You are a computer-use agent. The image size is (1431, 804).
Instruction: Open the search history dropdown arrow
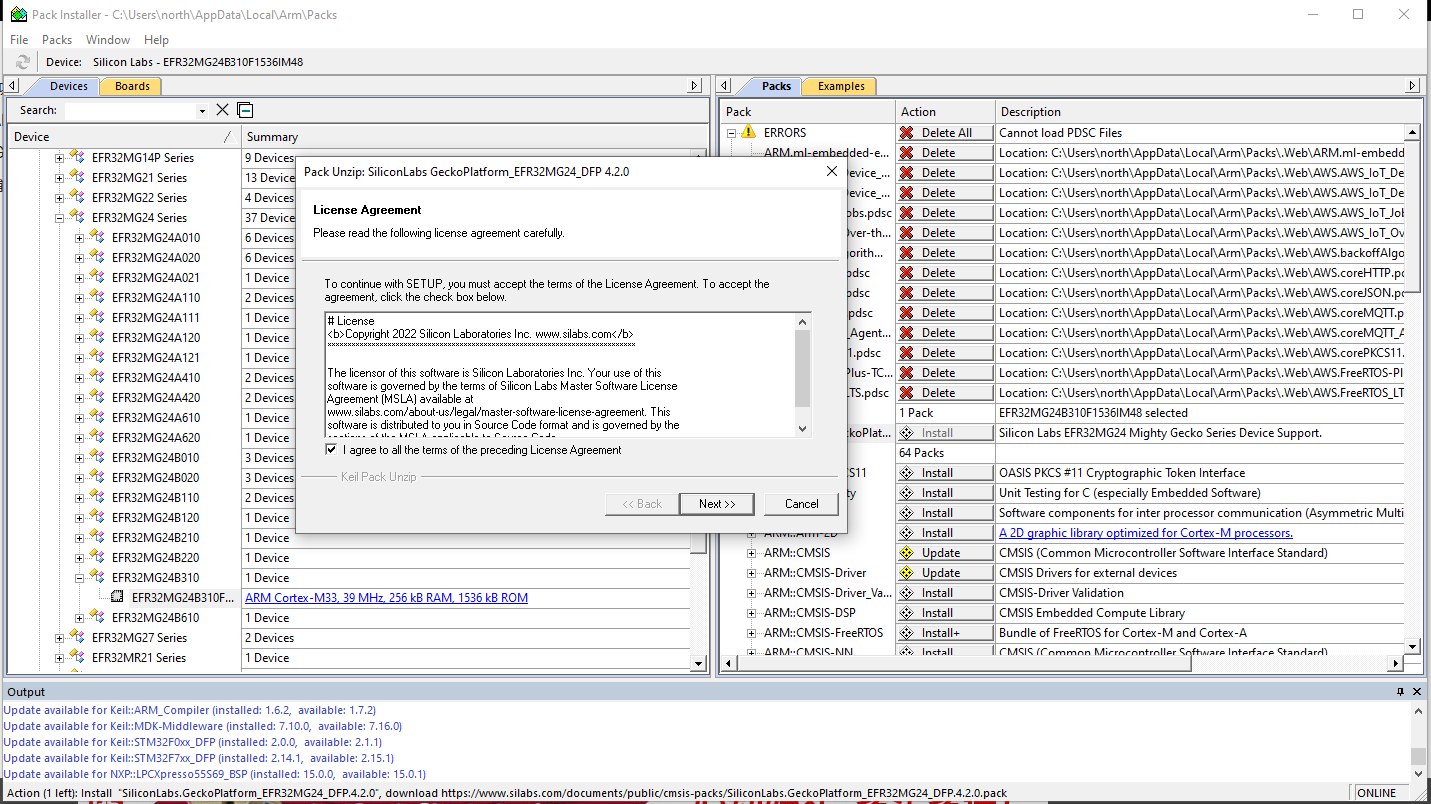click(x=202, y=111)
